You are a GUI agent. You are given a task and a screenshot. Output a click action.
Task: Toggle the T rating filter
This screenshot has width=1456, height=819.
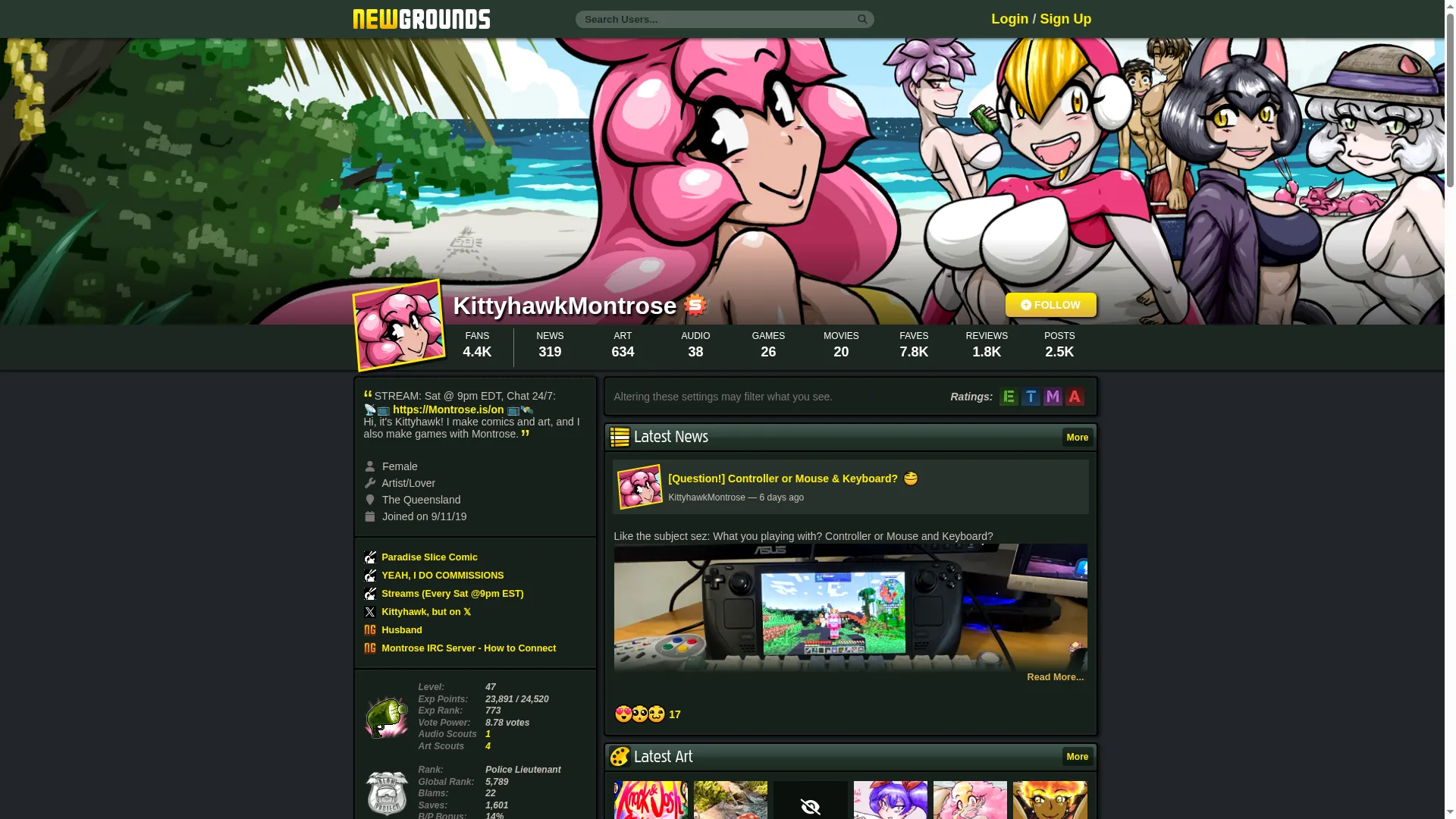pos(1031,397)
